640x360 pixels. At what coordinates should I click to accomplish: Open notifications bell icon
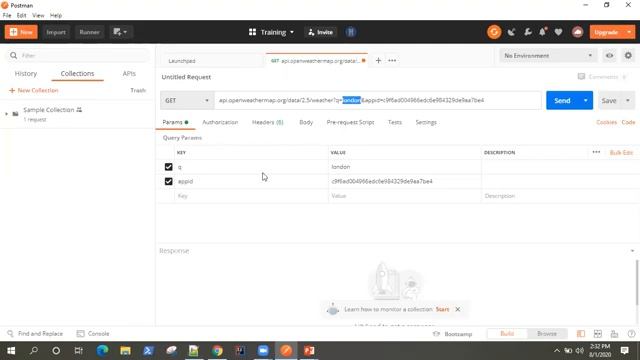point(542,32)
